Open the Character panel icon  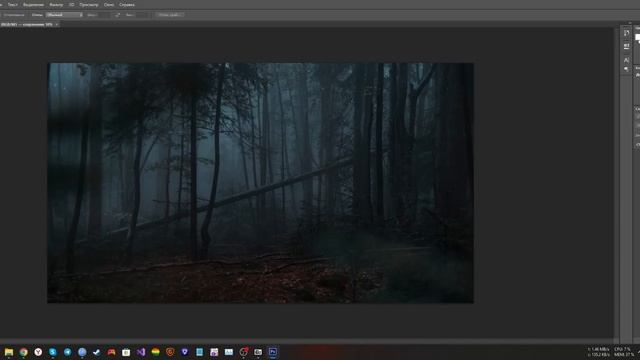click(x=627, y=60)
